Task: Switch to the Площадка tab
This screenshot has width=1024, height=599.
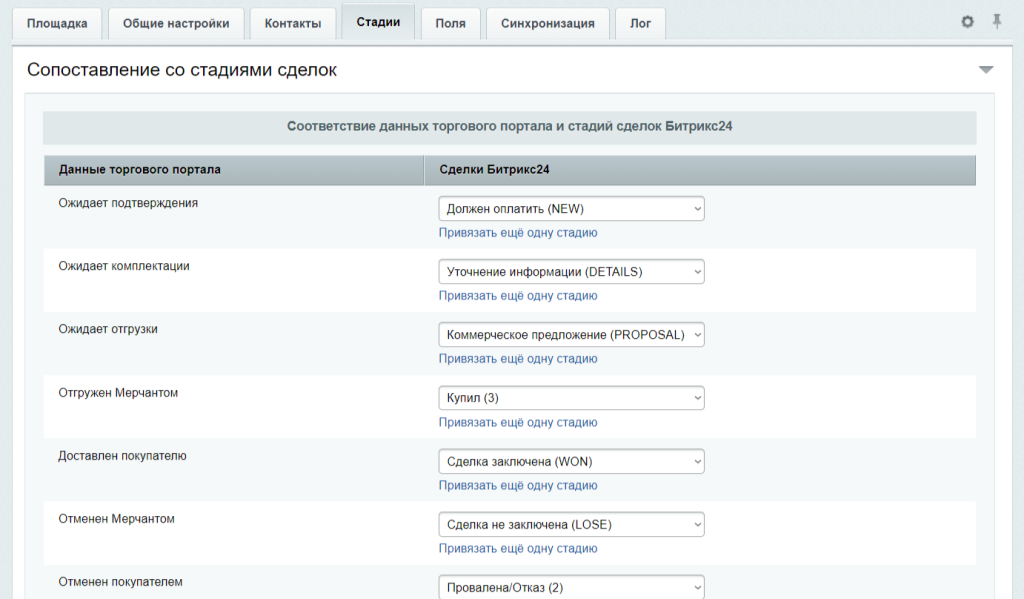Action: click(57, 24)
